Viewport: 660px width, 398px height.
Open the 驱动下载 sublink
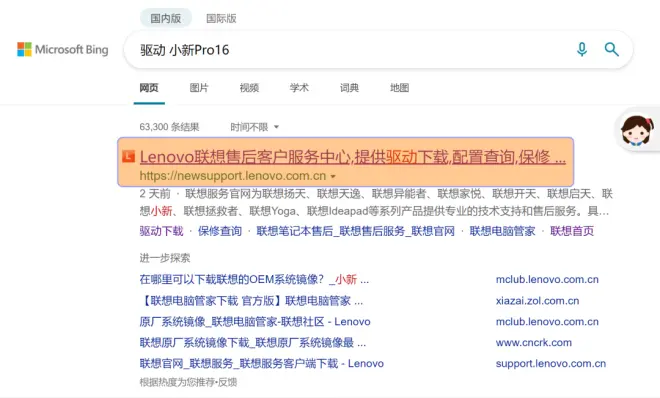pos(162,231)
